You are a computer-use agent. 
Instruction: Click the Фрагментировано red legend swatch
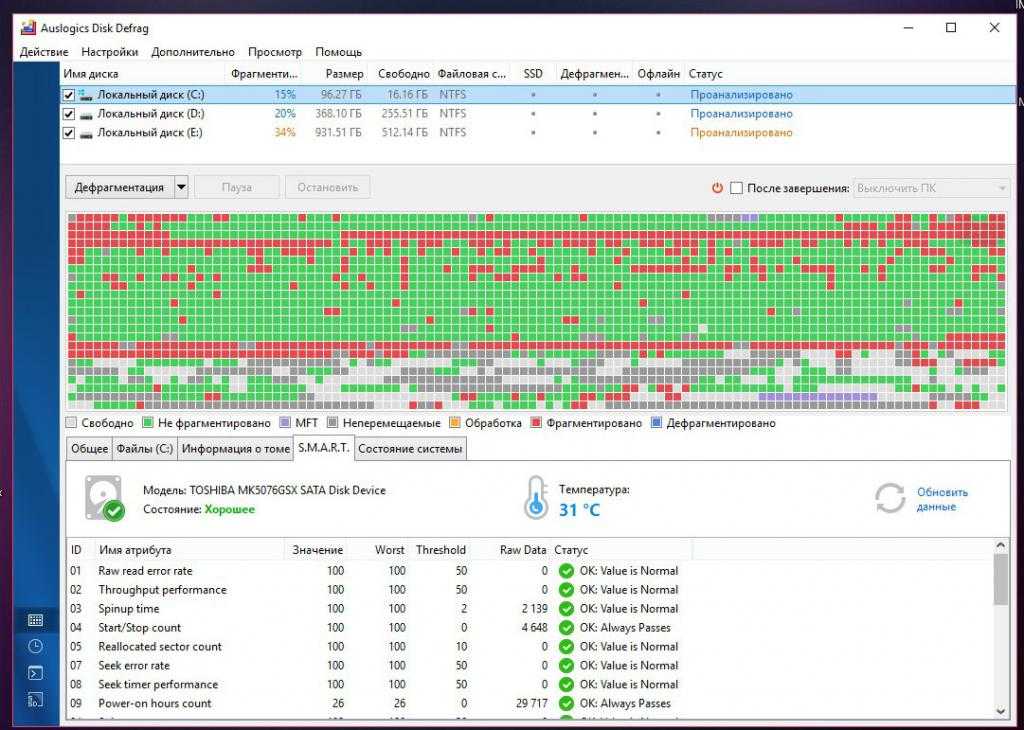(536, 423)
